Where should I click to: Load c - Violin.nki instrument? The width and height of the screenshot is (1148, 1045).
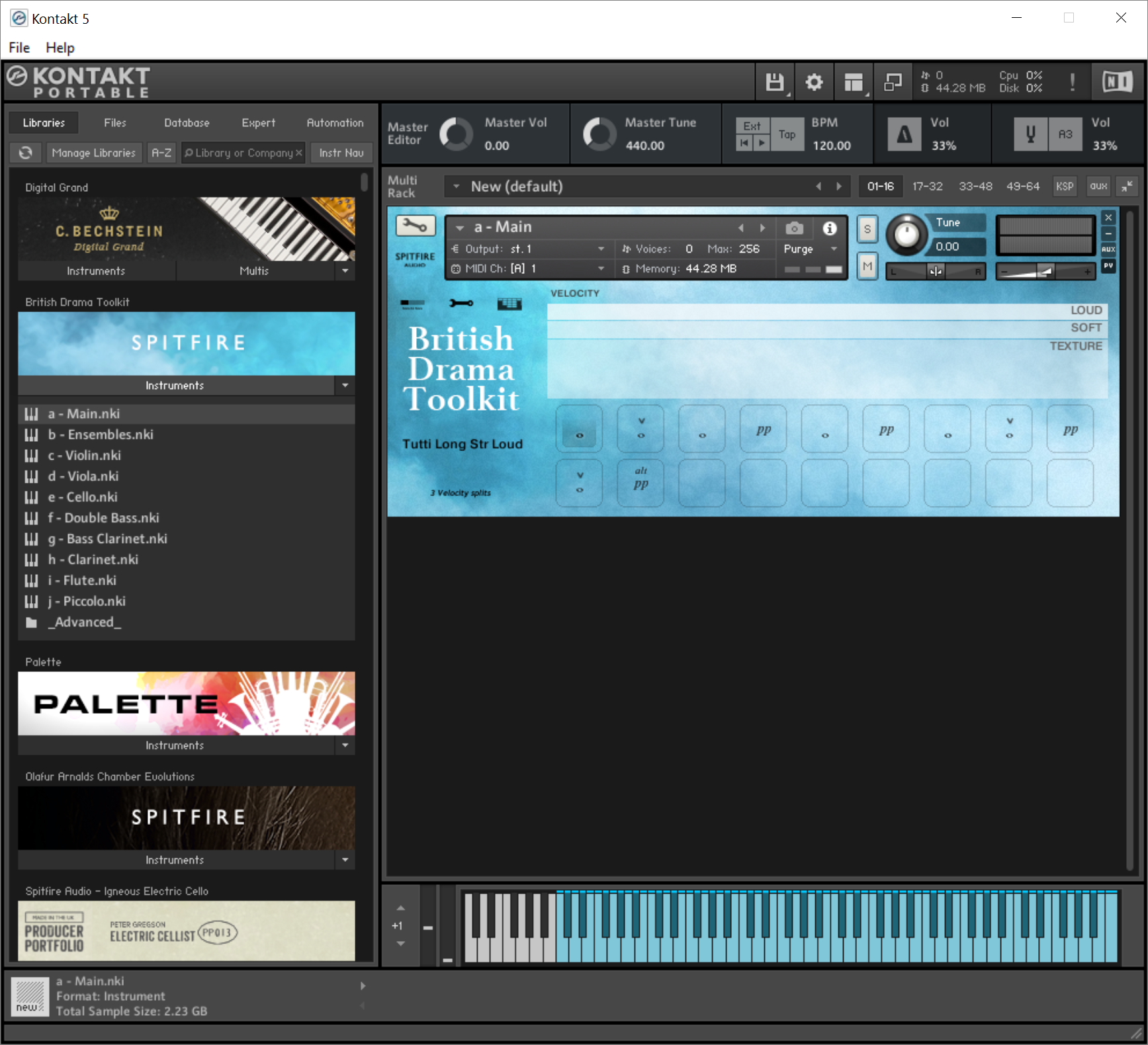pyautogui.click(x=186, y=456)
